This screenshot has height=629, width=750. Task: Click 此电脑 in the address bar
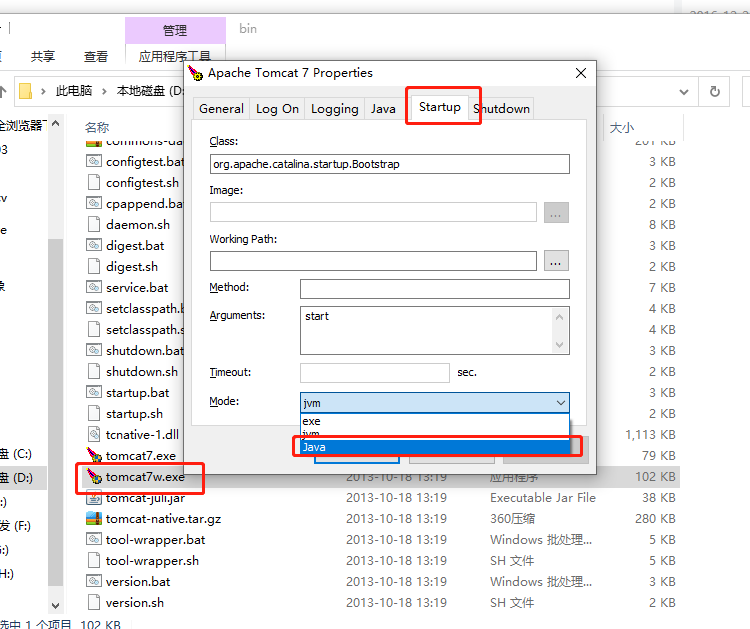pos(74,91)
